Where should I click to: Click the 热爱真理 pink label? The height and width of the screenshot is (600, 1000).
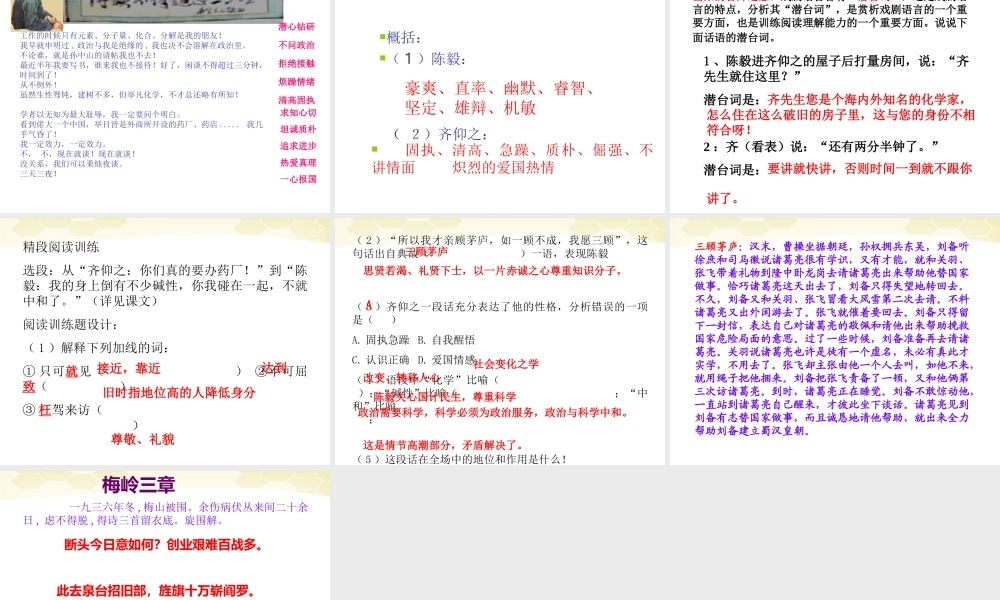pos(297,162)
